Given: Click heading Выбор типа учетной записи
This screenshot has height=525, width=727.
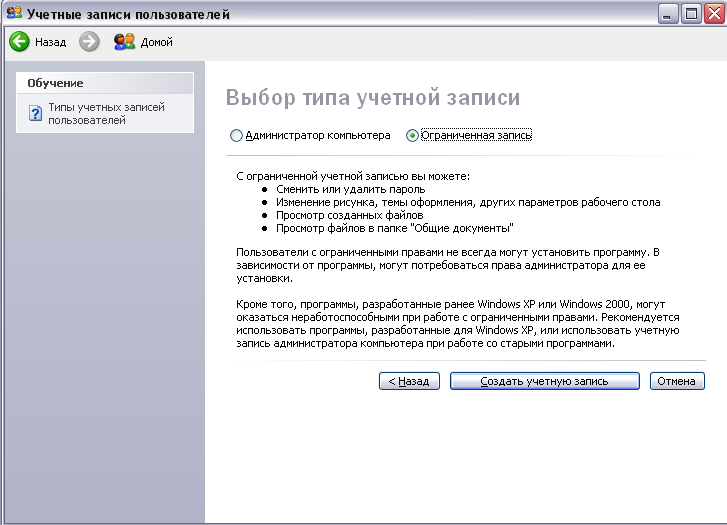Looking at the screenshot, I should coord(373,97).
